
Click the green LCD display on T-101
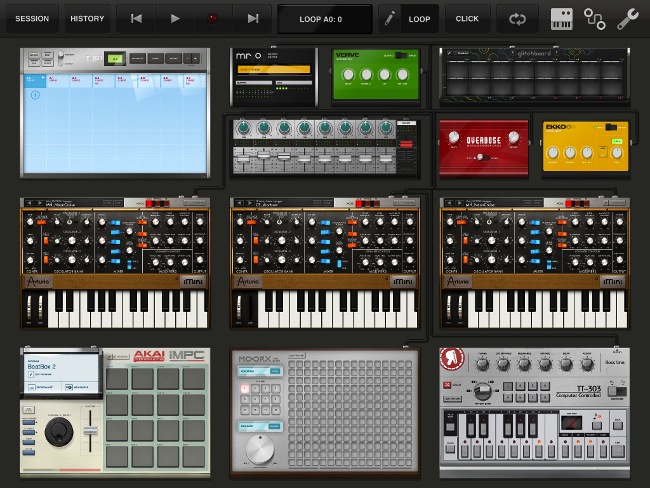pyautogui.click(x=115, y=59)
